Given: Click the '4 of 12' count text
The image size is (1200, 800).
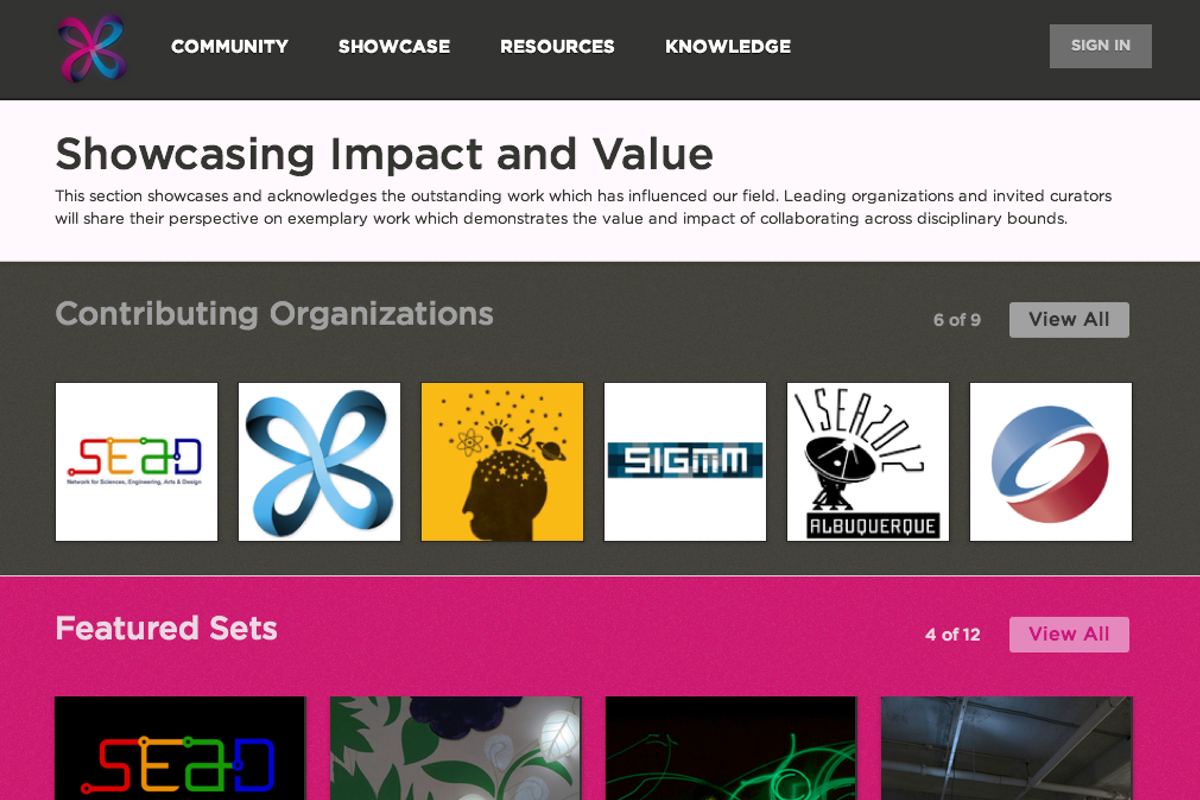Looking at the screenshot, I should coord(952,634).
